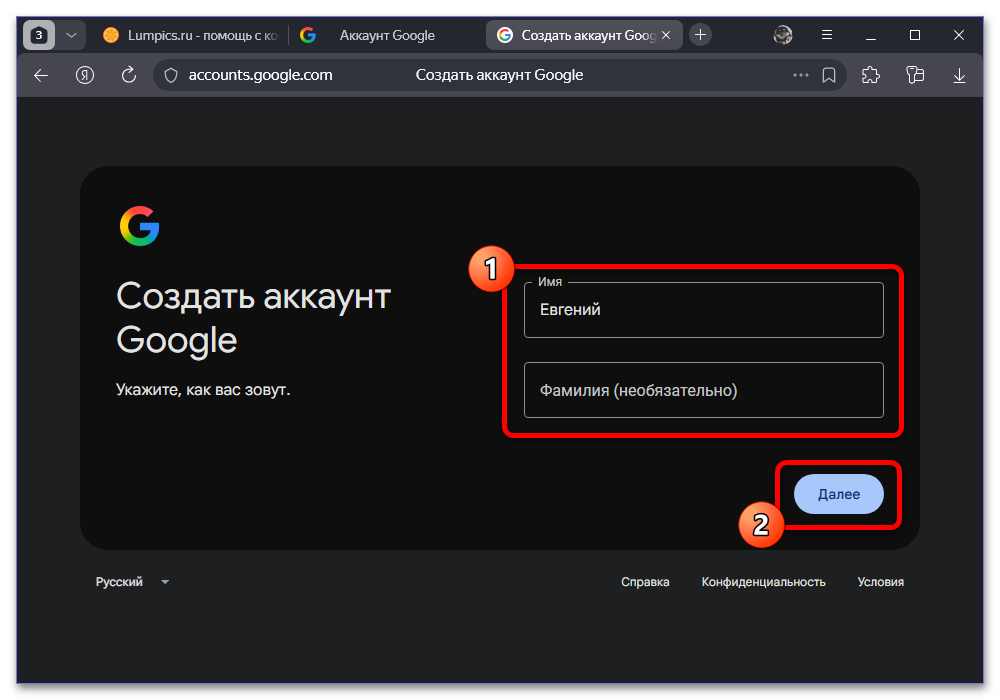Image resolution: width=1000 pixels, height=700 pixels.
Task: Click the Создать аккаунт Google page title in toolbar
Action: [x=499, y=75]
